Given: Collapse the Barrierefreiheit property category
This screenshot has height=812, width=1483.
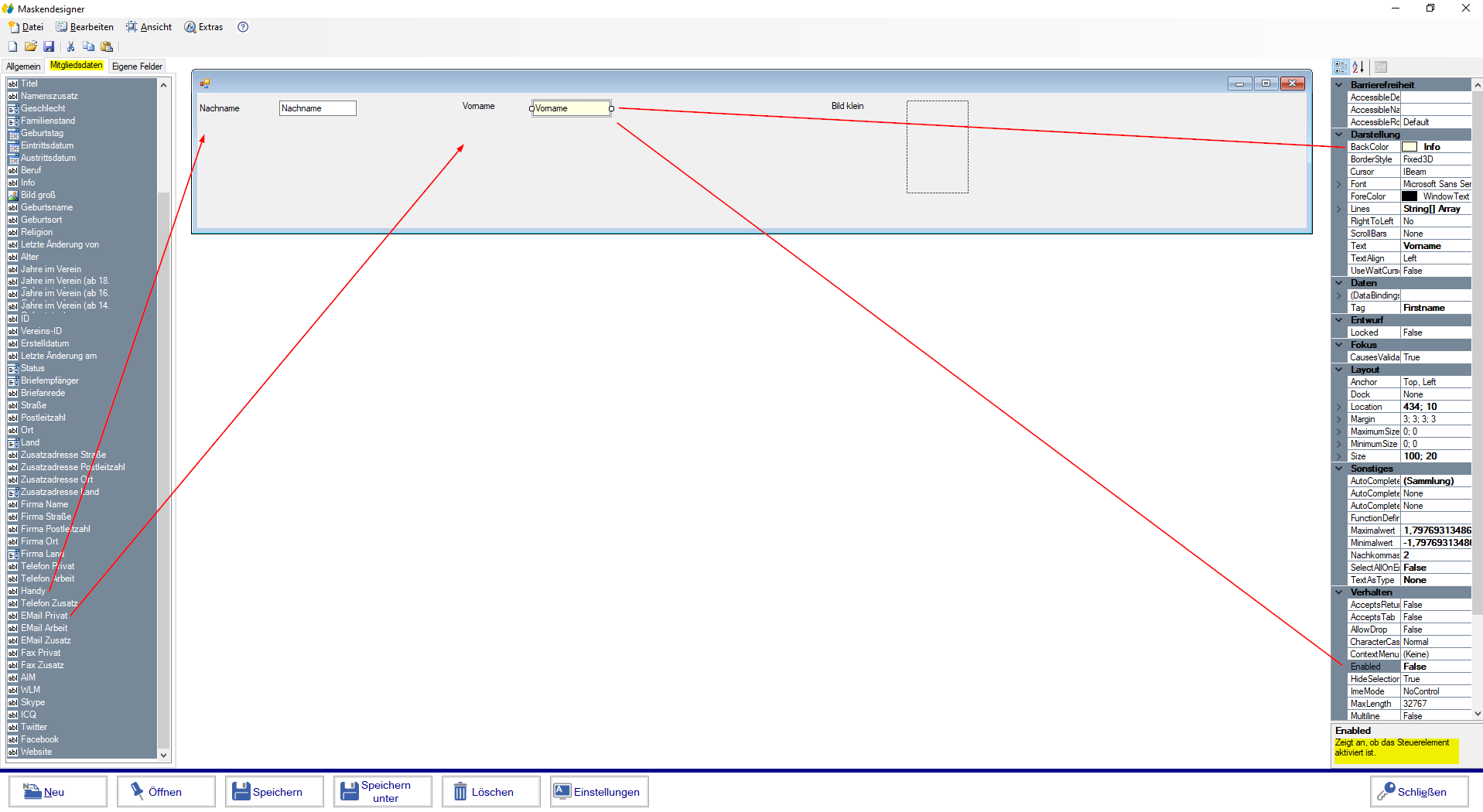Looking at the screenshot, I should tap(1339, 85).
